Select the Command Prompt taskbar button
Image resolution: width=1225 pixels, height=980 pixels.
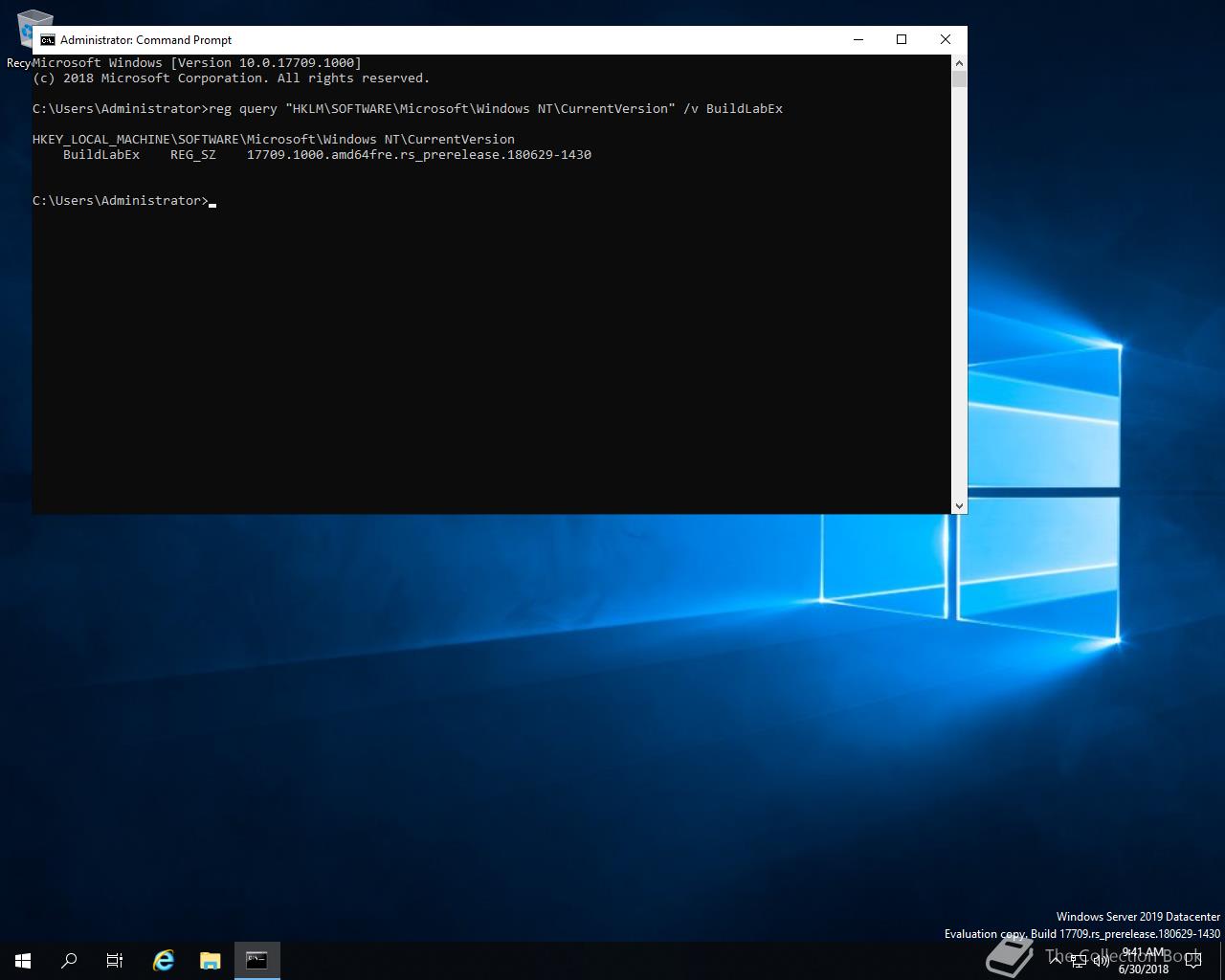[x=256, y=960]
